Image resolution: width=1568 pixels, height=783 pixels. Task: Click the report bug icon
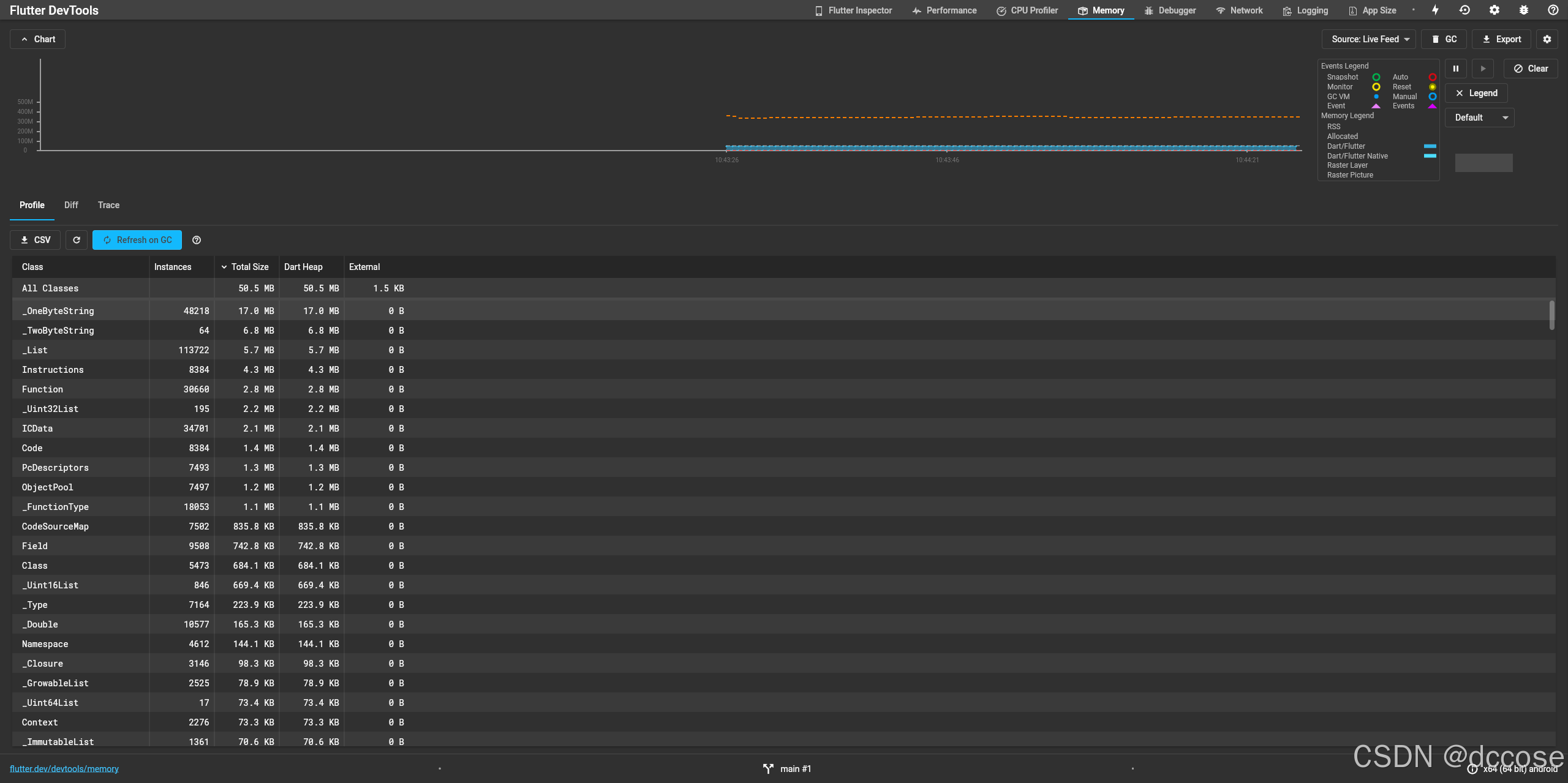(x=1524, y=10)
